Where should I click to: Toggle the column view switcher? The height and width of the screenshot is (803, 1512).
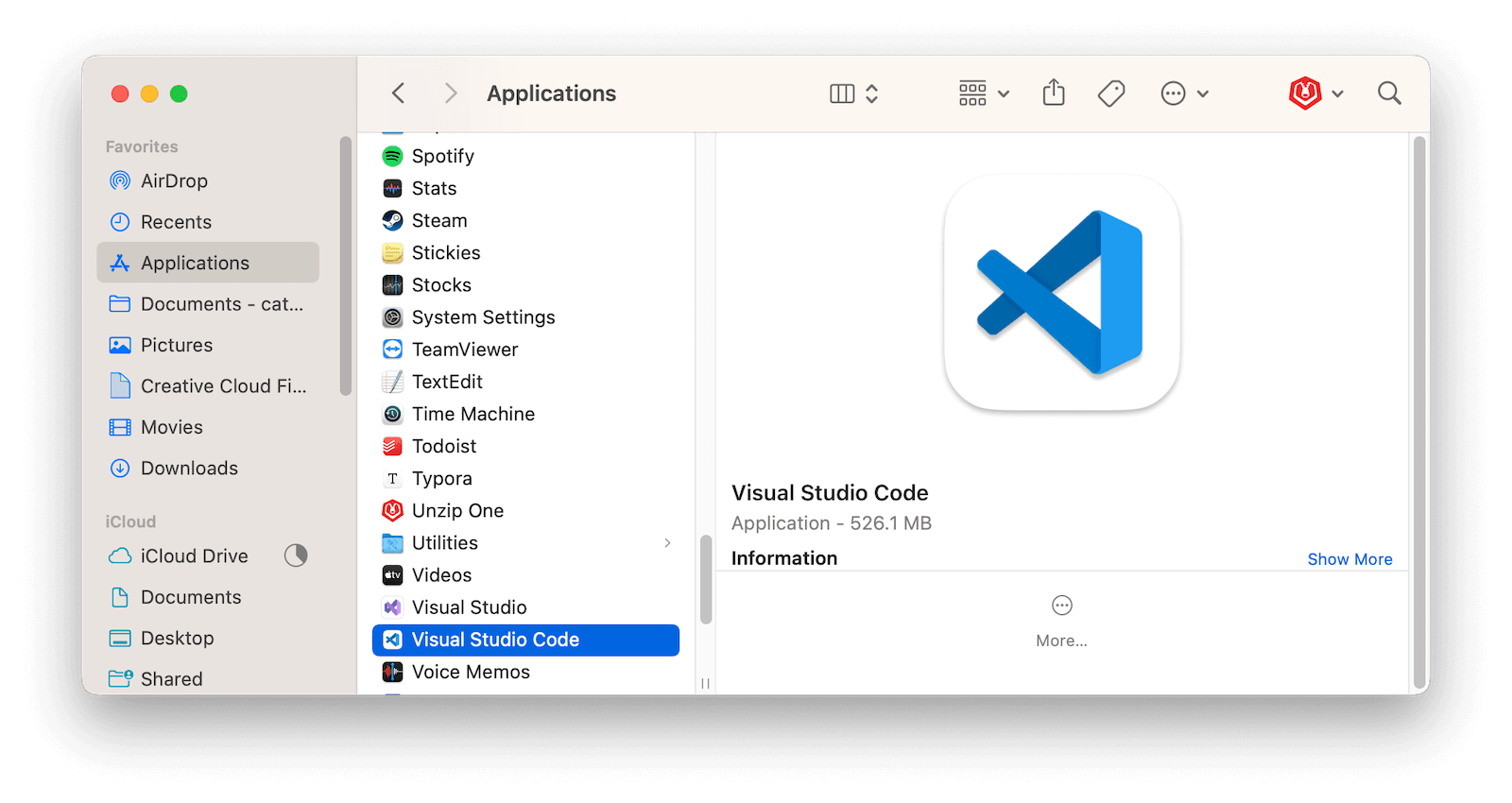(853, 94)
